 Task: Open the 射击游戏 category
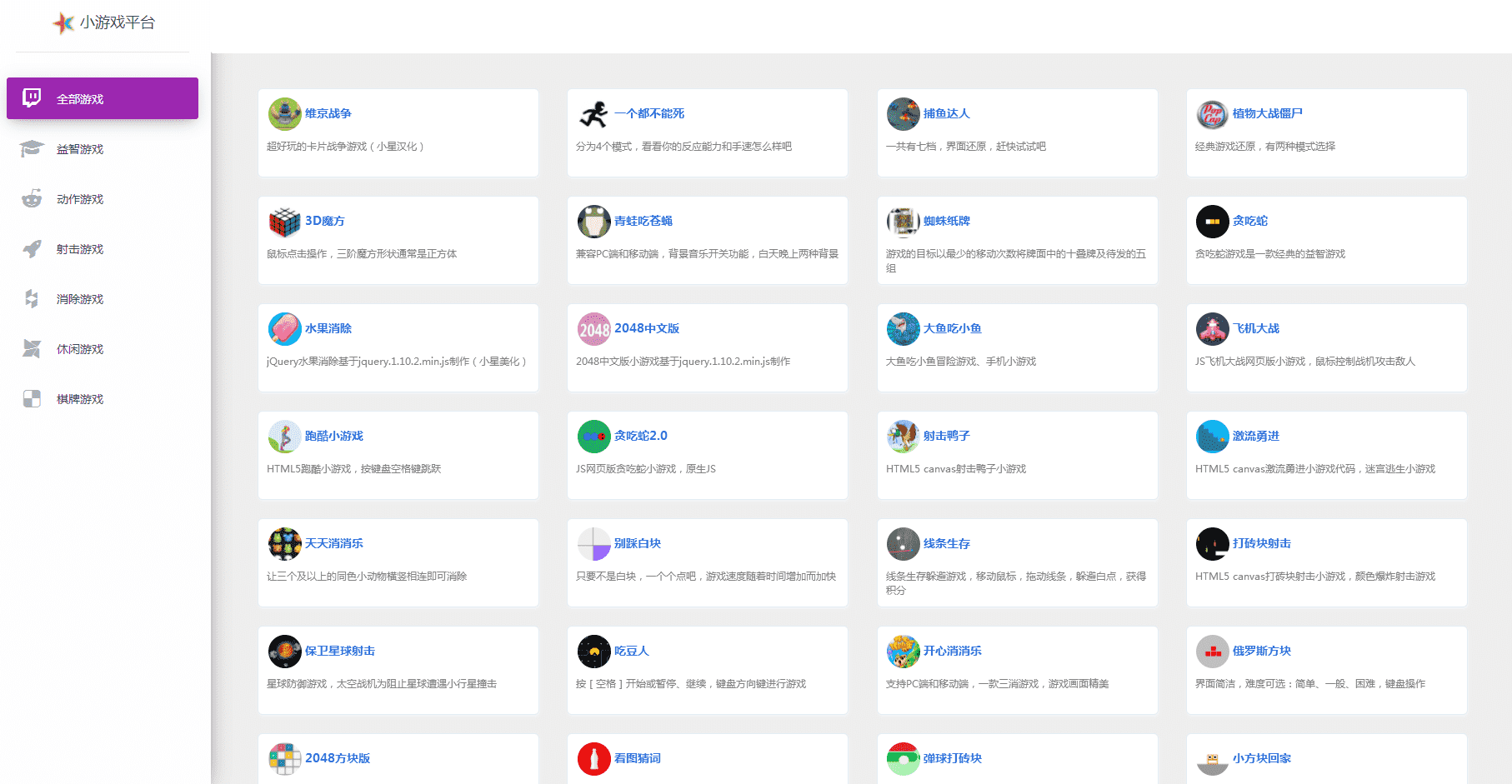pyautogui.click(x=103, y=249)
